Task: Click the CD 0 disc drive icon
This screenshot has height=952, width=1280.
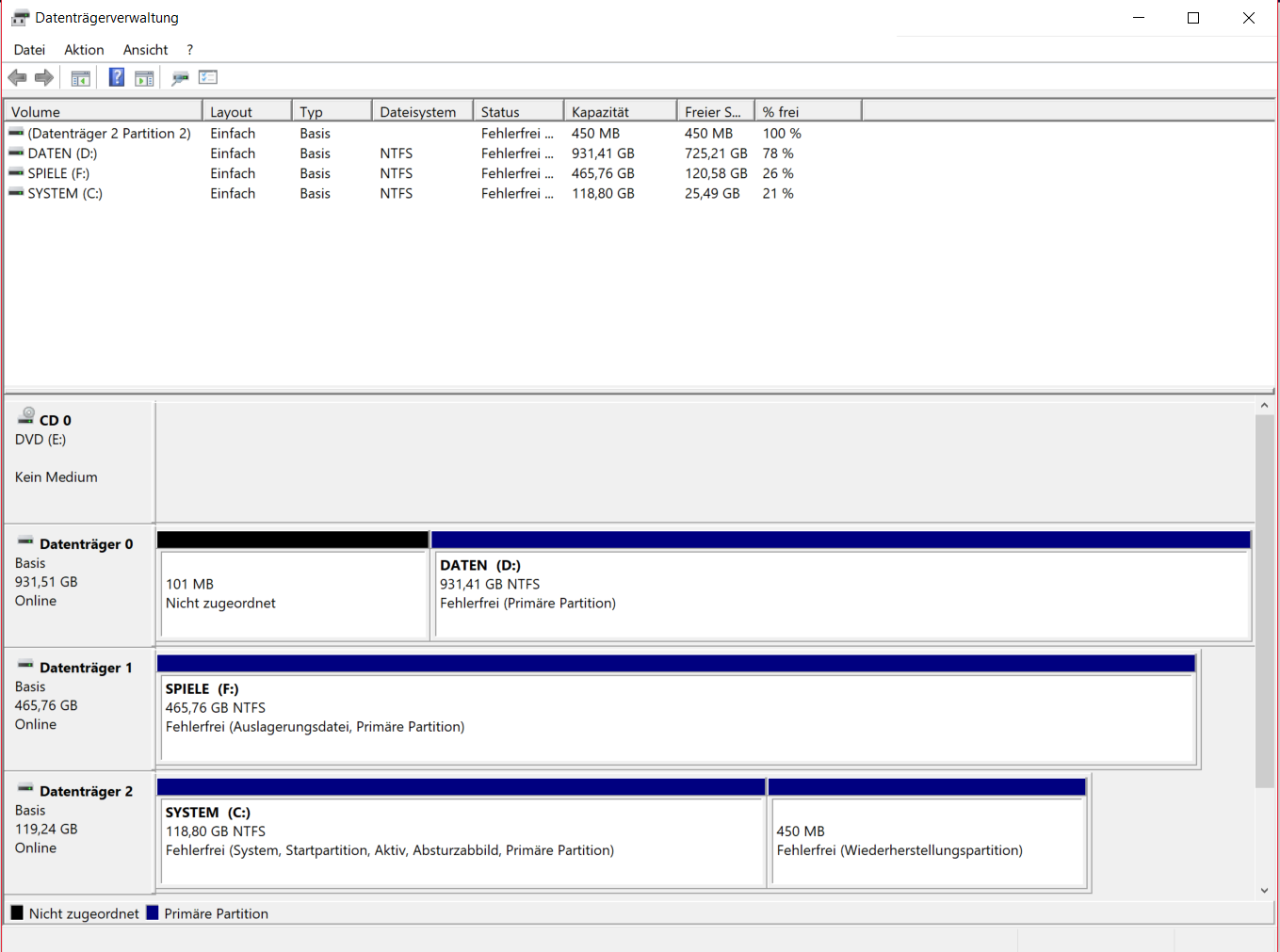Action: coord(26,415)
